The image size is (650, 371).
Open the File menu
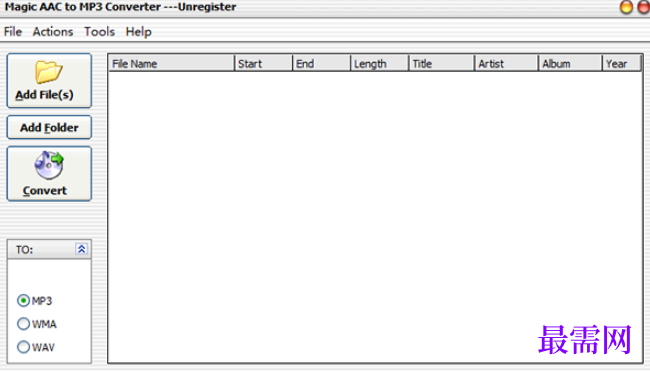click(x=13, y=32)
